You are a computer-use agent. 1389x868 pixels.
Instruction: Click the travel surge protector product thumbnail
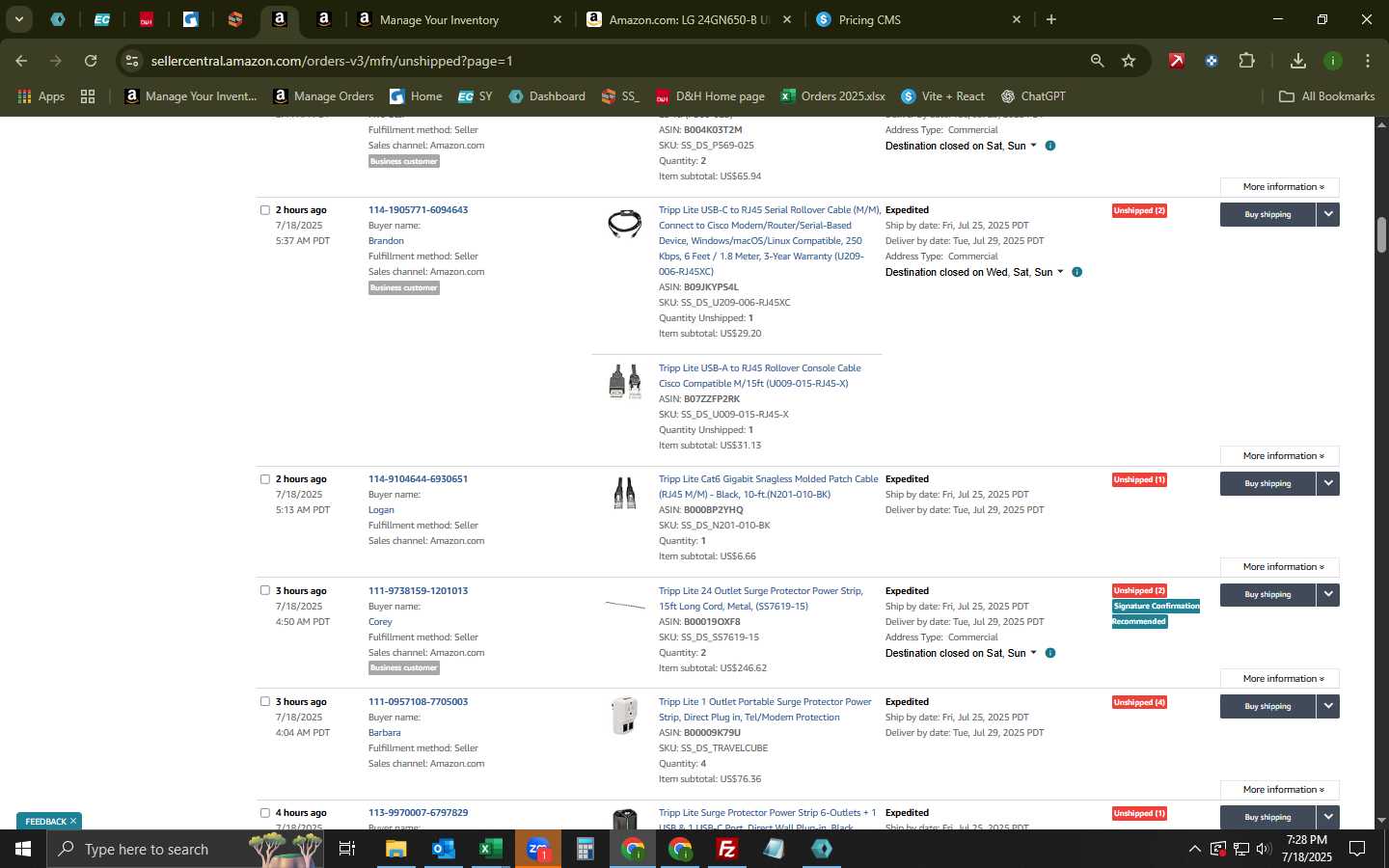coord(625,716)
